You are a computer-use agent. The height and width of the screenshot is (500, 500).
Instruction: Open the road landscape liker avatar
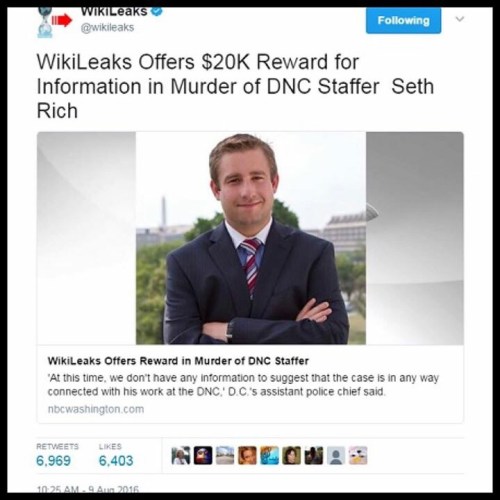[x=225, y=455]
